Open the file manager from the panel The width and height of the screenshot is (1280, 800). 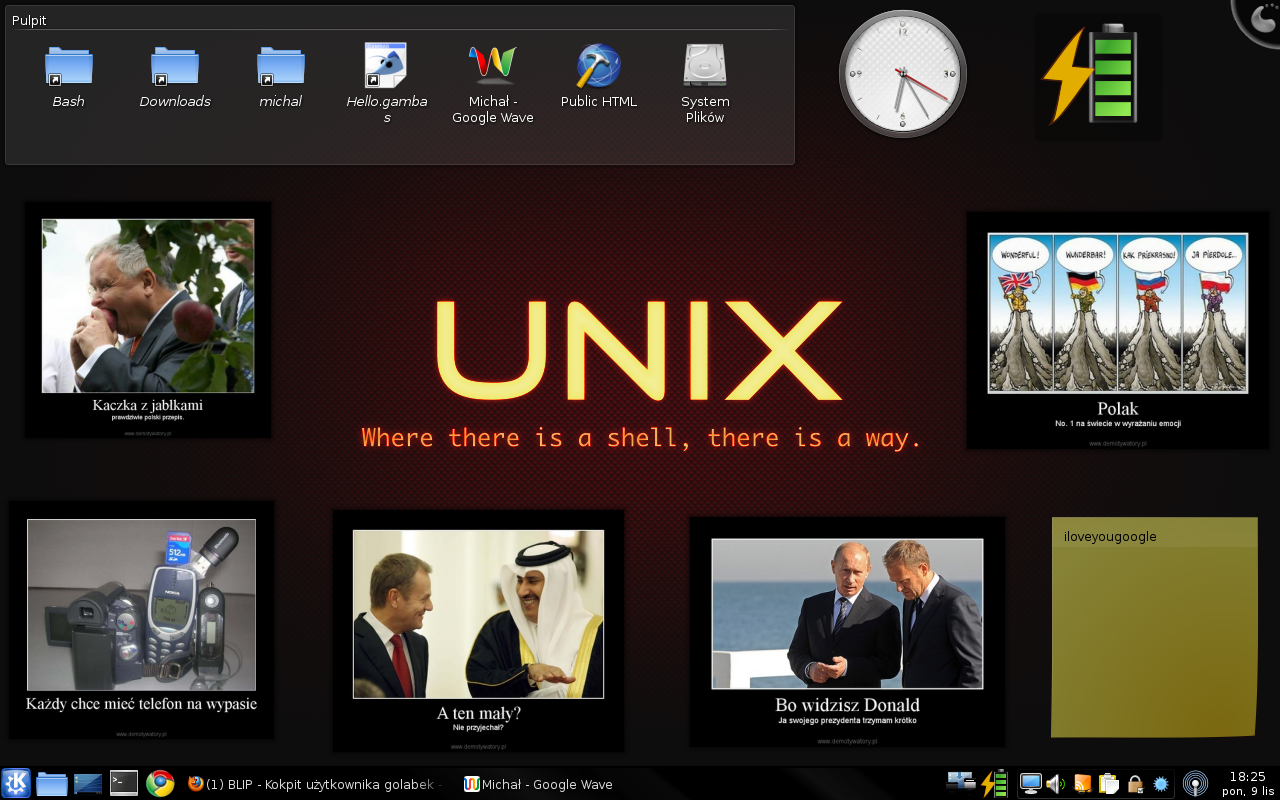pos(52,783)
